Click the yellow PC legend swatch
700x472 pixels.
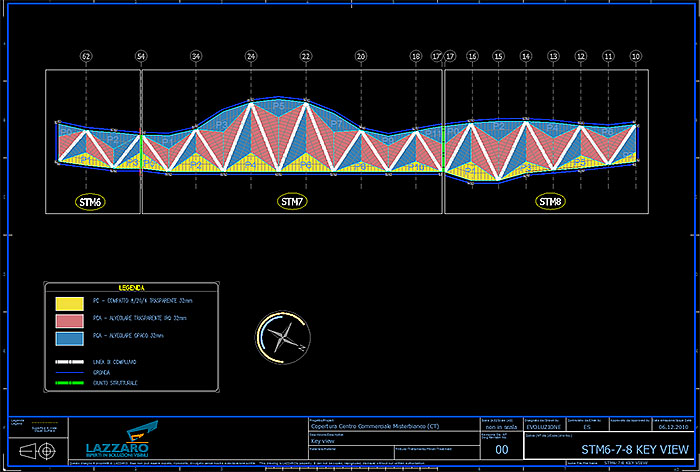tap(69, 300)
